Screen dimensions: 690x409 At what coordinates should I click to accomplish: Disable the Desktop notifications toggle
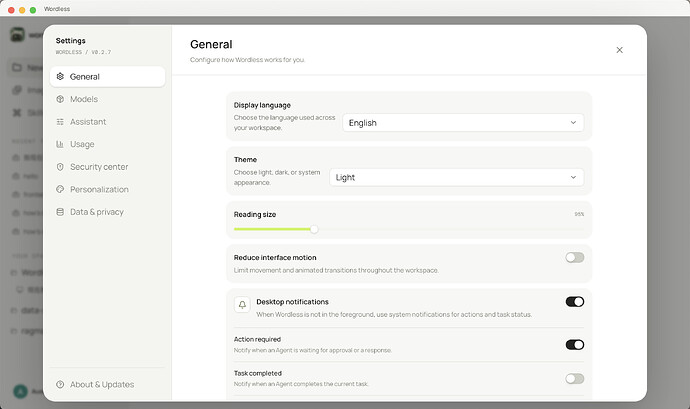[x=575, y=302]
